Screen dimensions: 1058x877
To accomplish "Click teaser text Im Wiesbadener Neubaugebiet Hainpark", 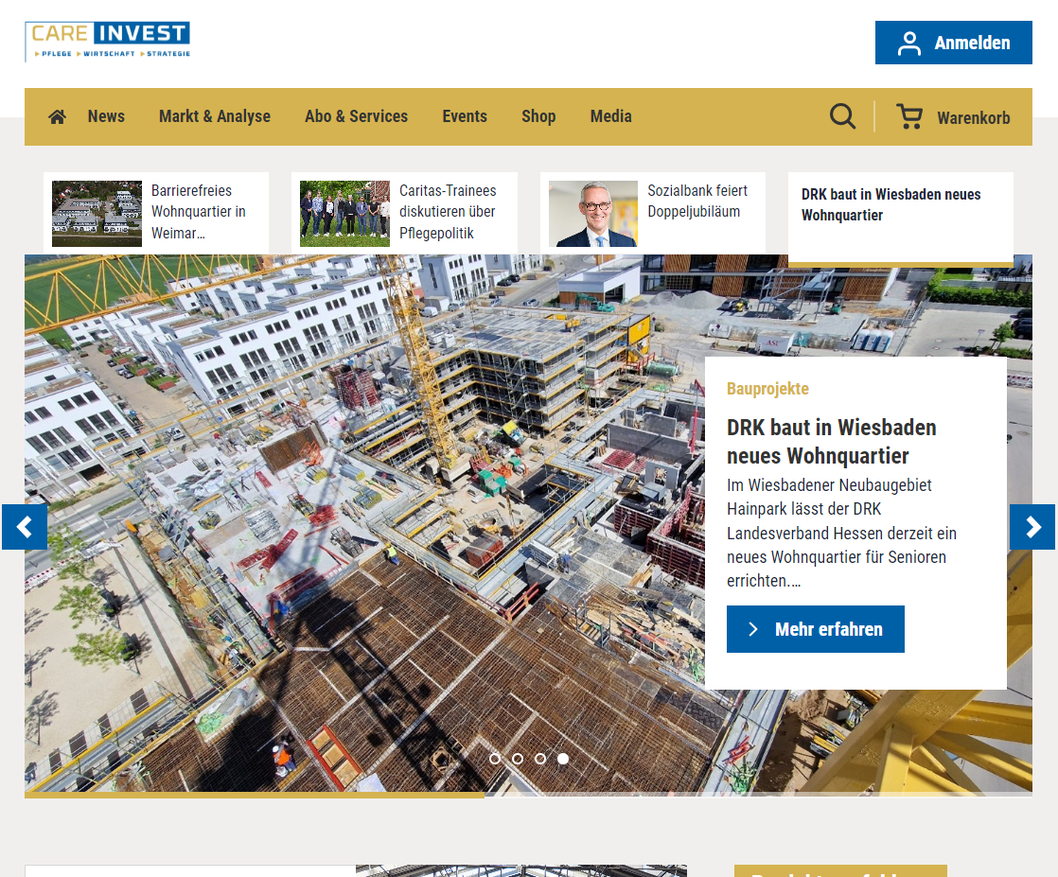I will click(841, 533).
